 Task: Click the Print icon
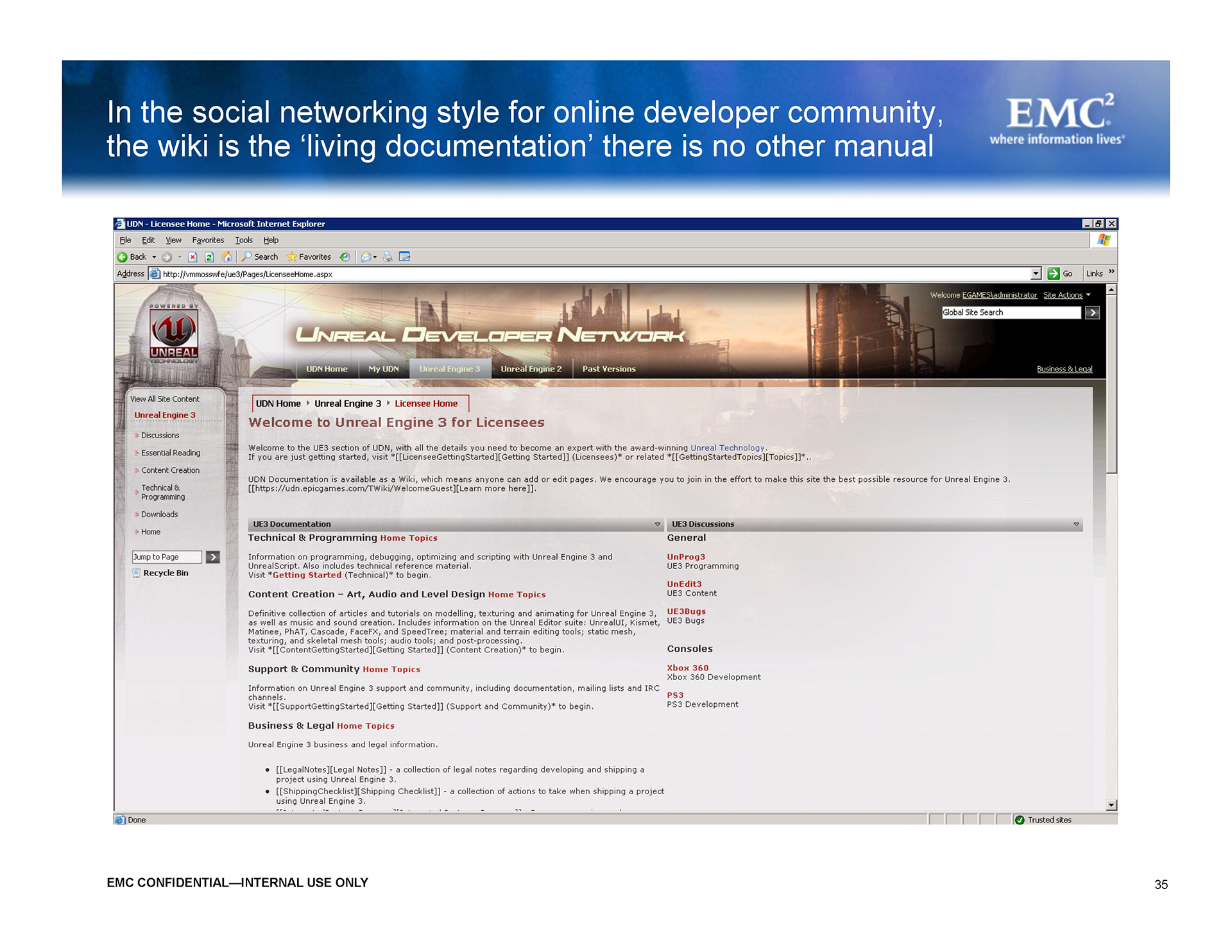pos(388,257)
